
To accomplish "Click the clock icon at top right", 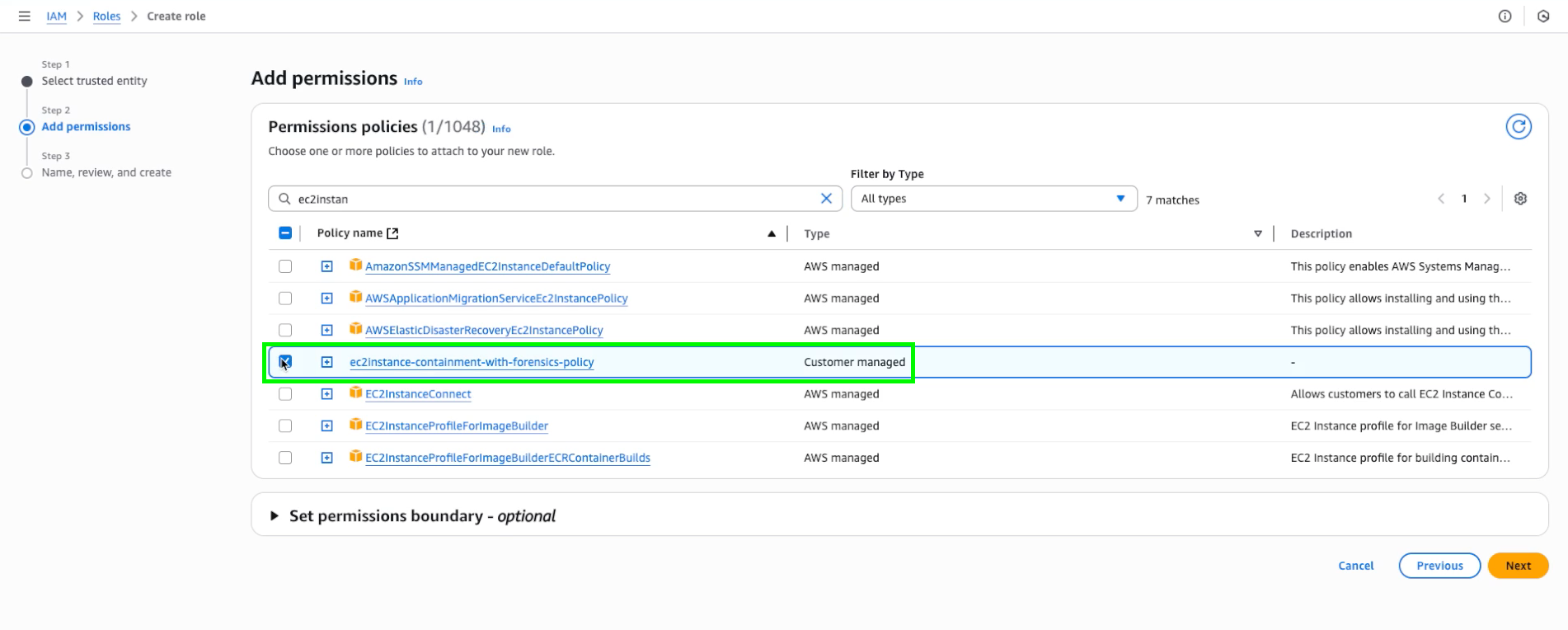I will 1543,16.
